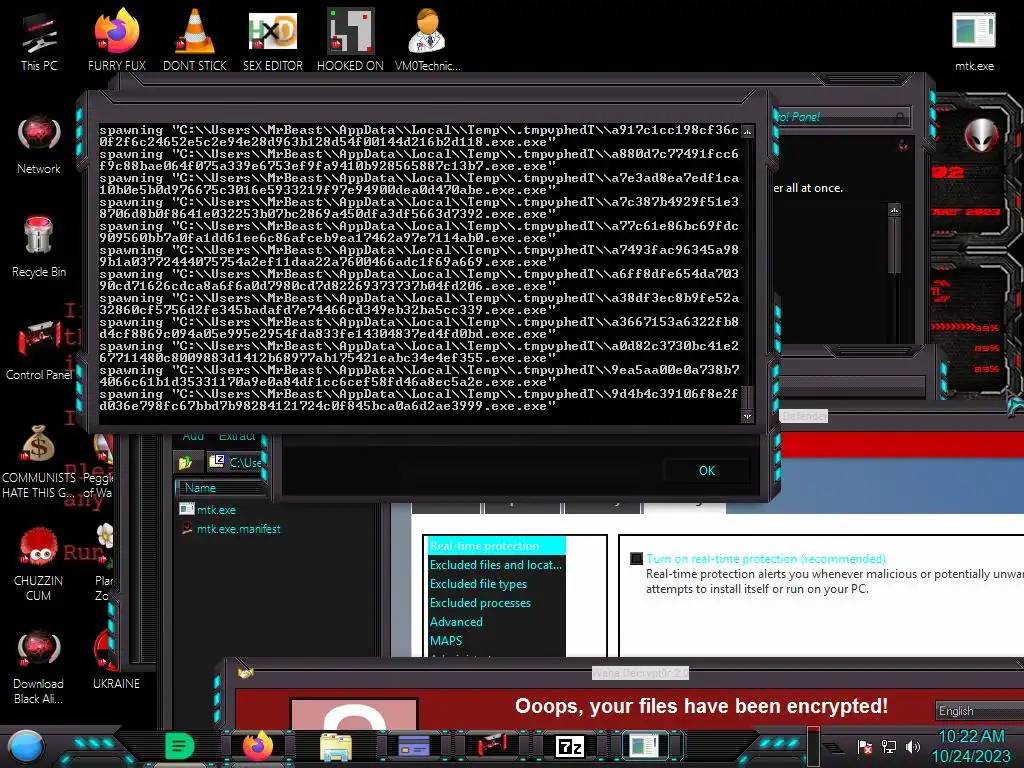Viewport: 1024px width, 768px height.
Task: Select mtk.exe in the 7-Zip list
Action: pyautogui.click(x=216, y=509)
